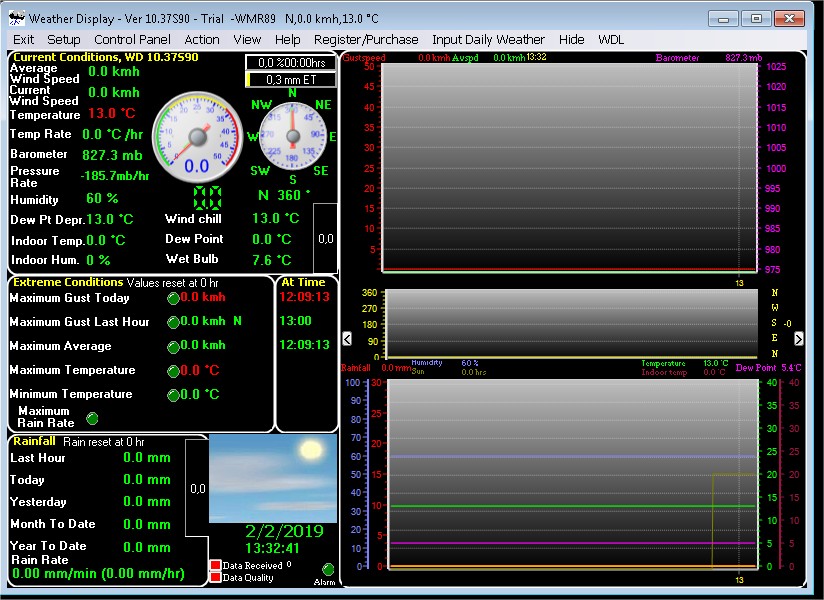Click the Temperature 13.0 °C reading
Viewport: 824px width, 600px height.
[x=111, y=113]
